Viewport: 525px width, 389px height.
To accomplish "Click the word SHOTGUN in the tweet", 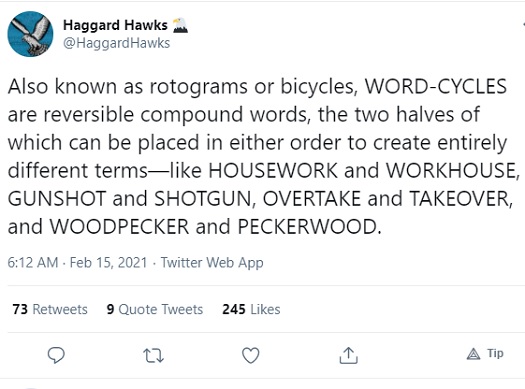I will [x=203, y=199].
